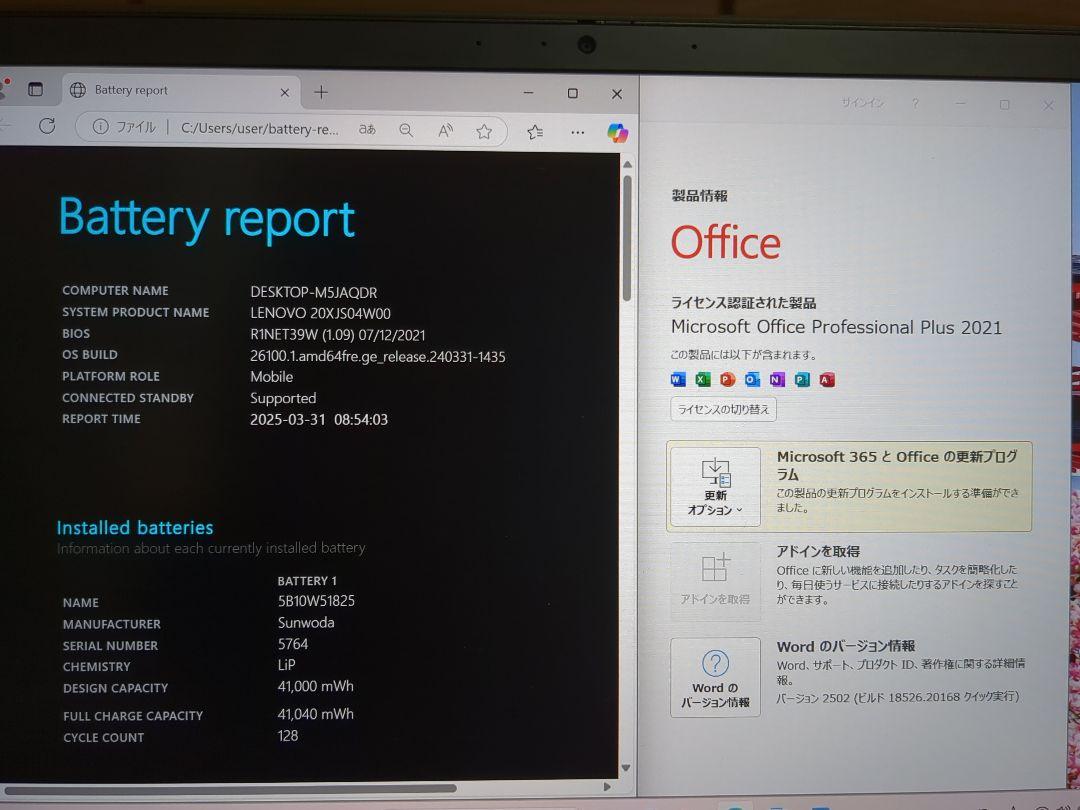
Task: Open the 更新オプション dropdown
Action: click(x=715, y=486)
